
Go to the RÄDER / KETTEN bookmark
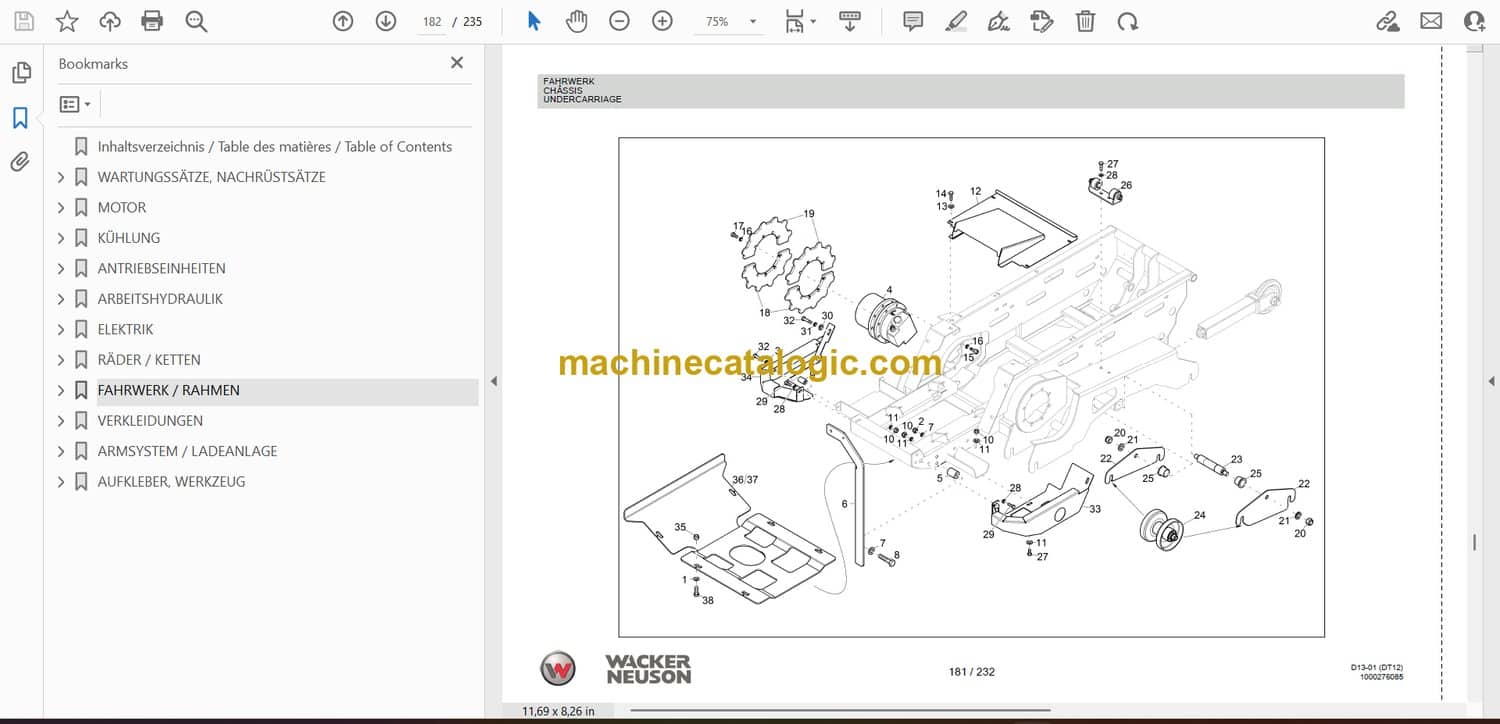click(149, 360)
